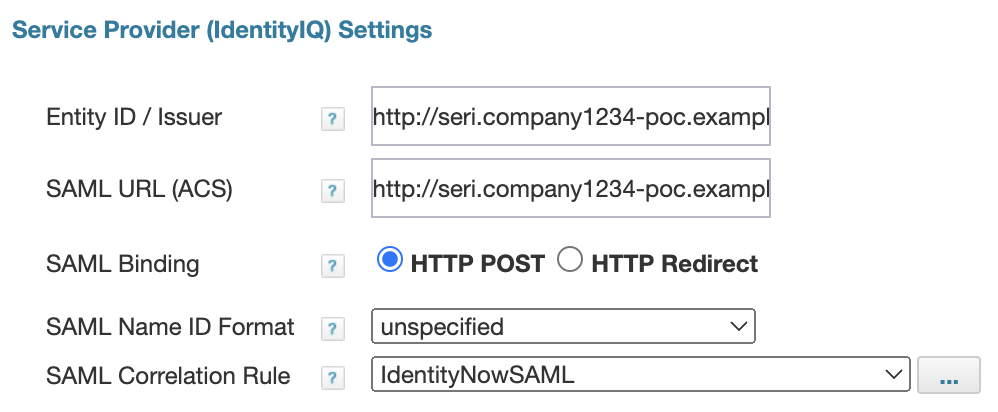Choose the HTTP Redirect radio button

point(570,262)
